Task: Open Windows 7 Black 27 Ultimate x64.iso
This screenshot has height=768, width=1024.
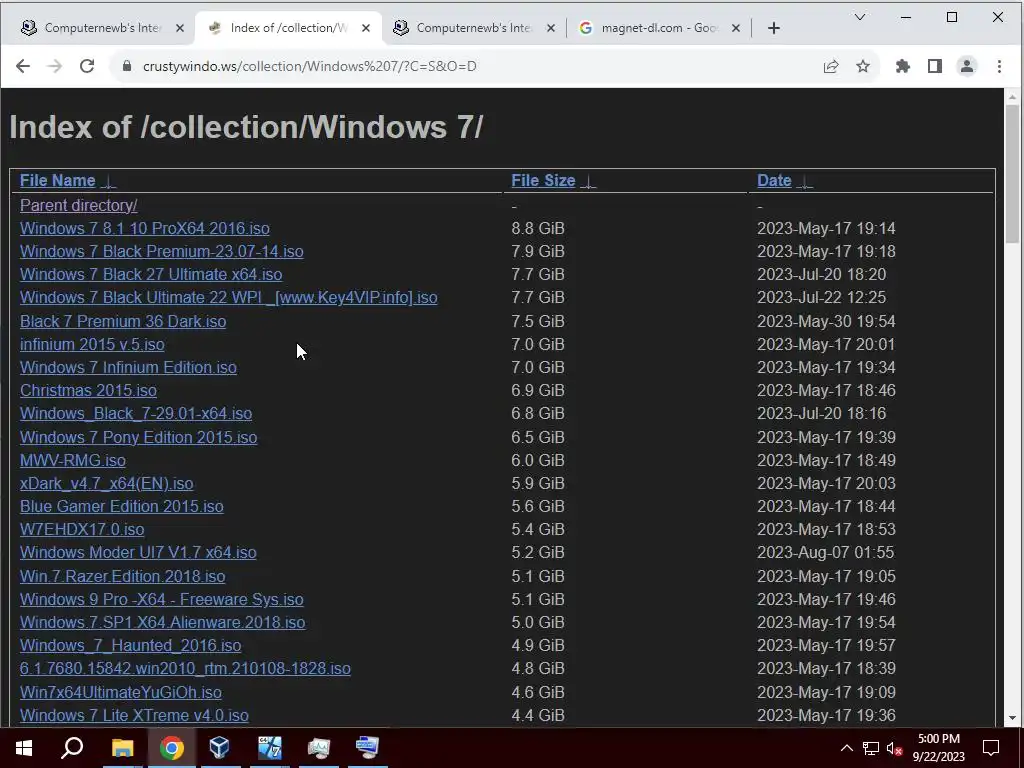Action: (151, 274)
